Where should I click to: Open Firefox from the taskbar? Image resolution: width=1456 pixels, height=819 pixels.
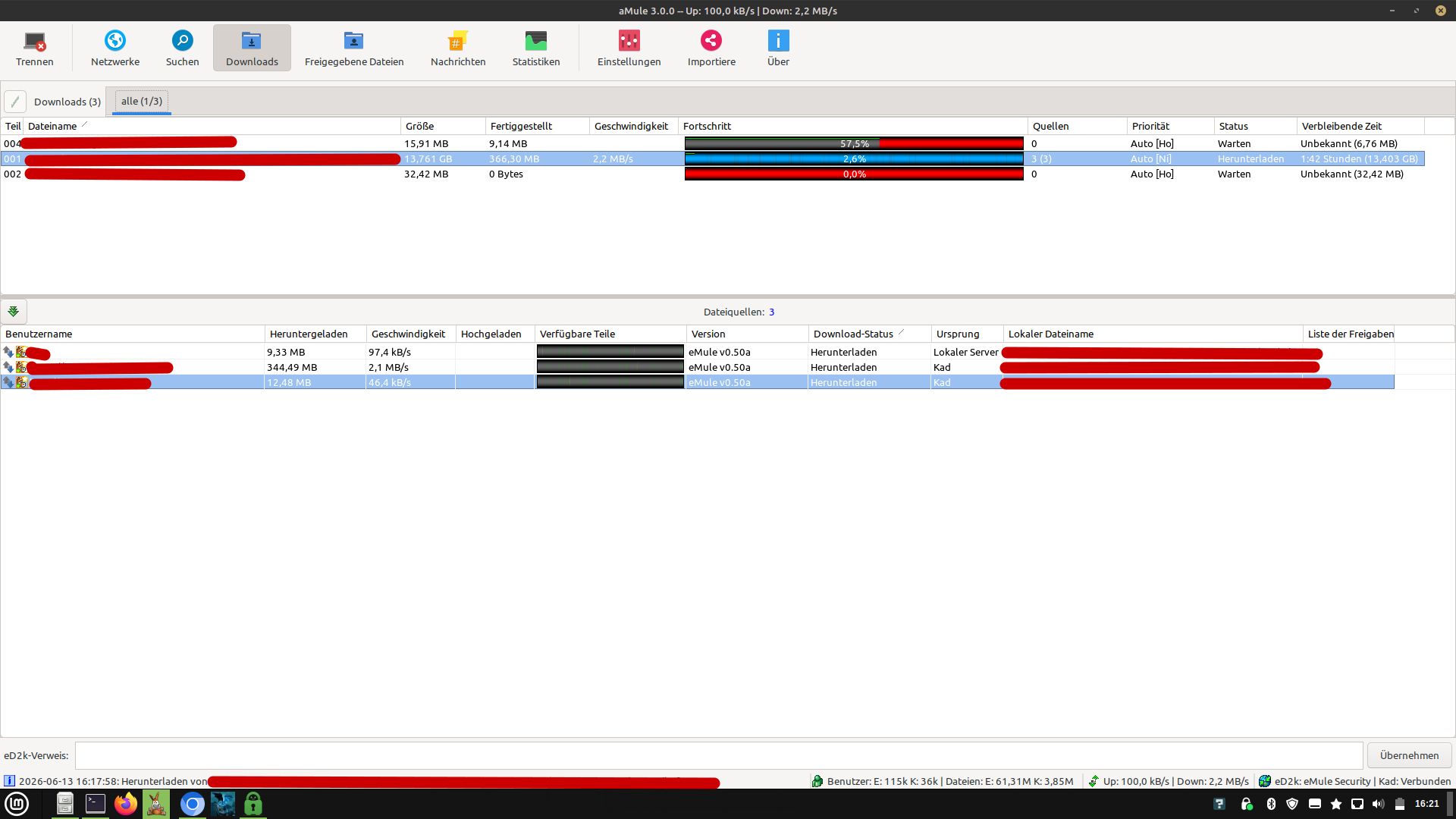pyautogui.click(x=126, y=804)
